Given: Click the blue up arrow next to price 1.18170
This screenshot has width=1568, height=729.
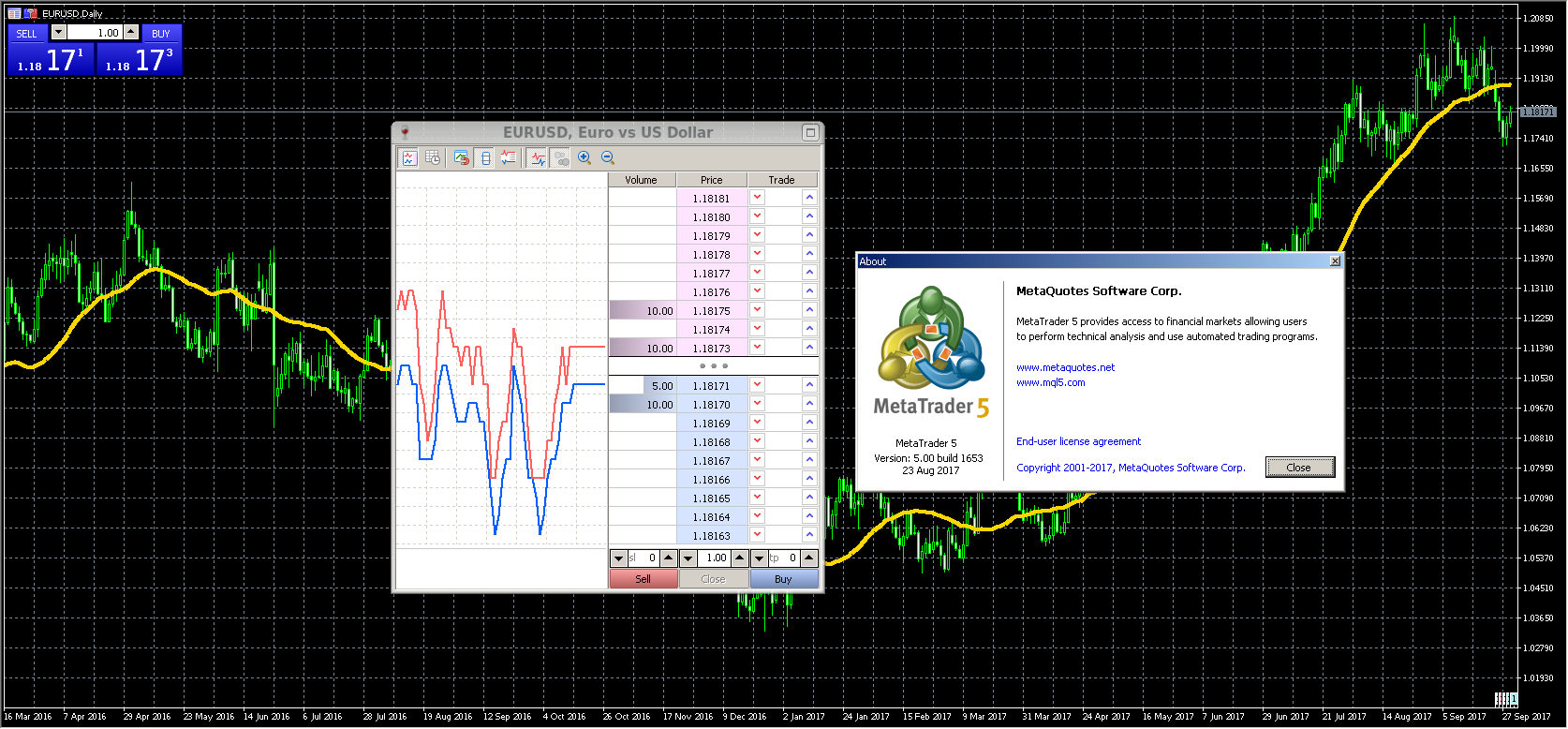Looking at the screenshot, I should [x=809, y=404].
